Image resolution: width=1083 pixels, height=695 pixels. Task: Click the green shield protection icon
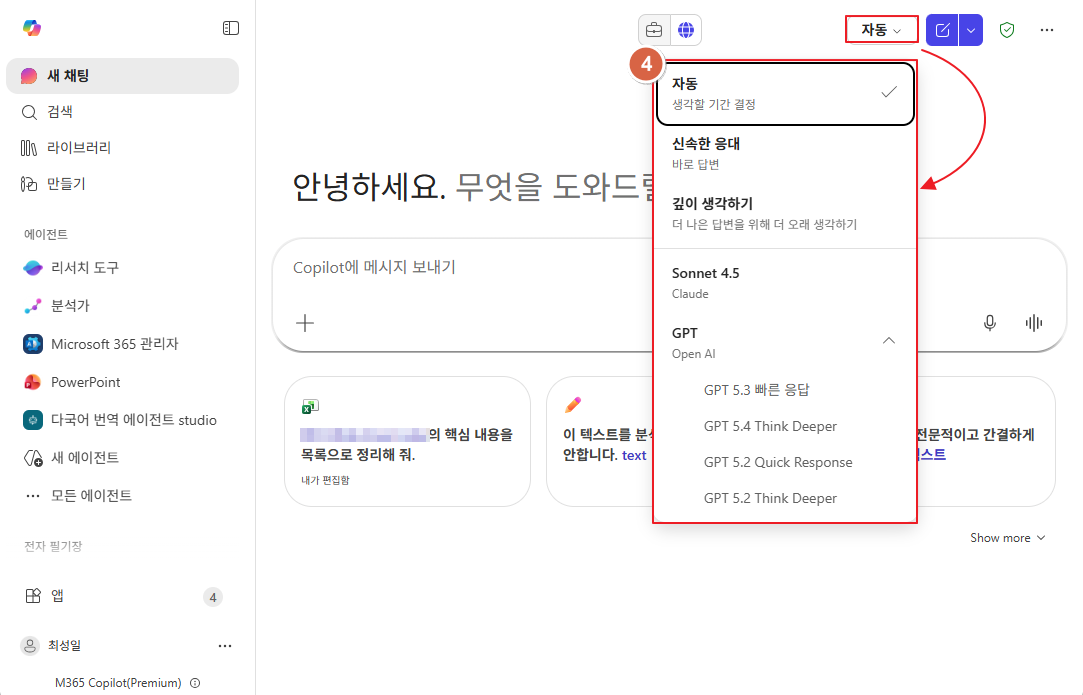(x=1007, y=30)
